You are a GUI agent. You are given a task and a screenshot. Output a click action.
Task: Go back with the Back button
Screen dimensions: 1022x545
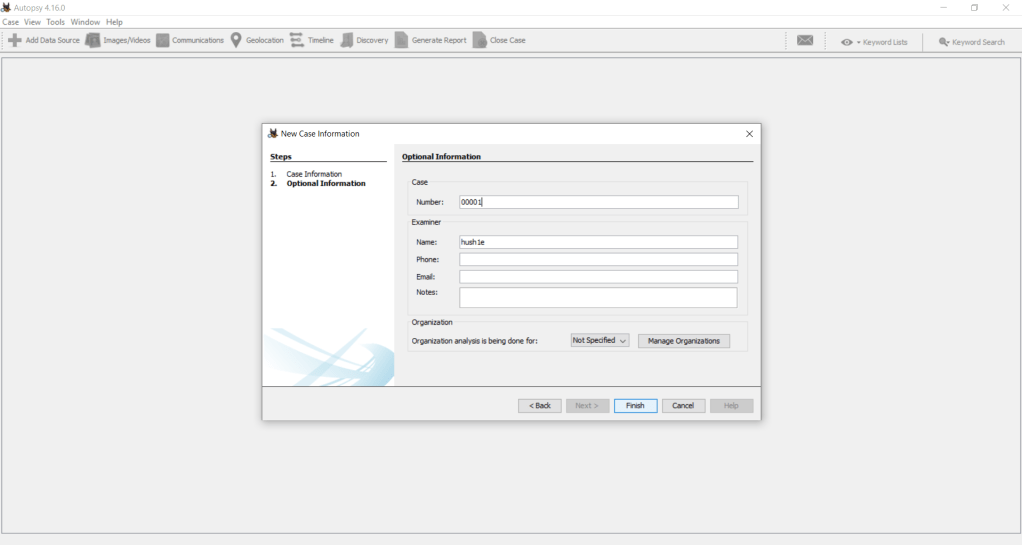(x=539, y=406)
